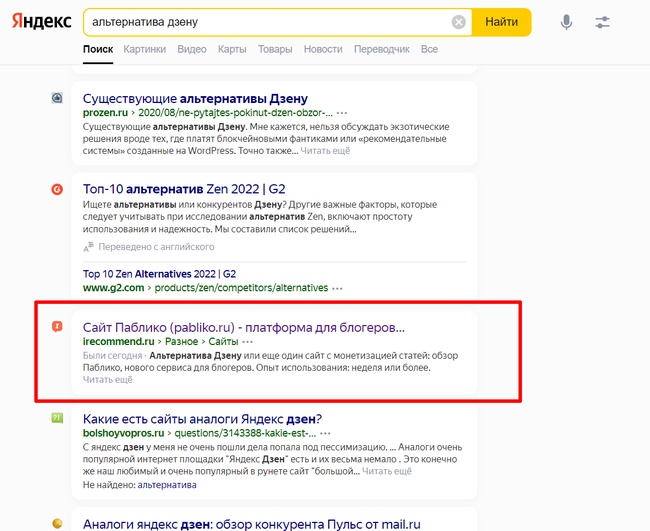The width and height of the screenshot is (650, 531).
Task: Open more options for irecommend.ru result
Action: tap(247, 342)
